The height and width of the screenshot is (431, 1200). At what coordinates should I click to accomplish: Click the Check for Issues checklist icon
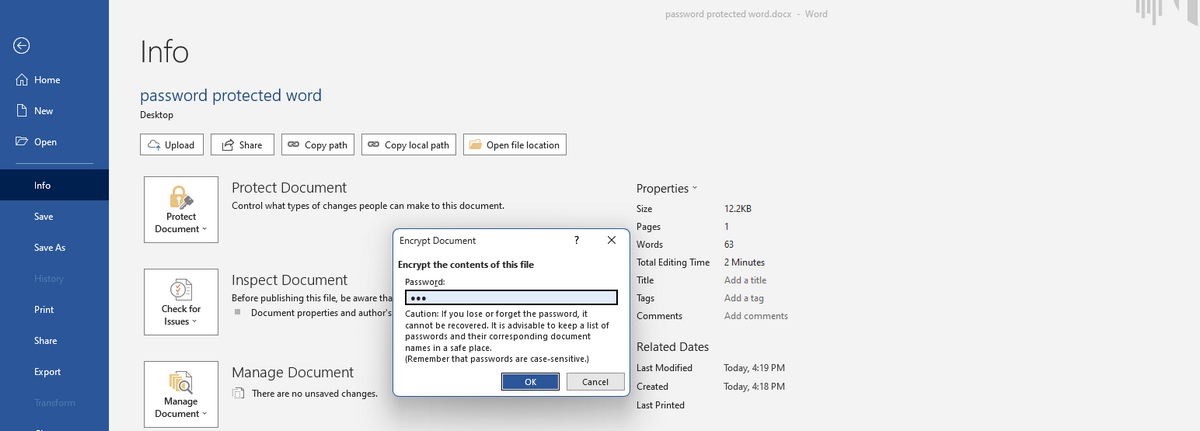181,289
